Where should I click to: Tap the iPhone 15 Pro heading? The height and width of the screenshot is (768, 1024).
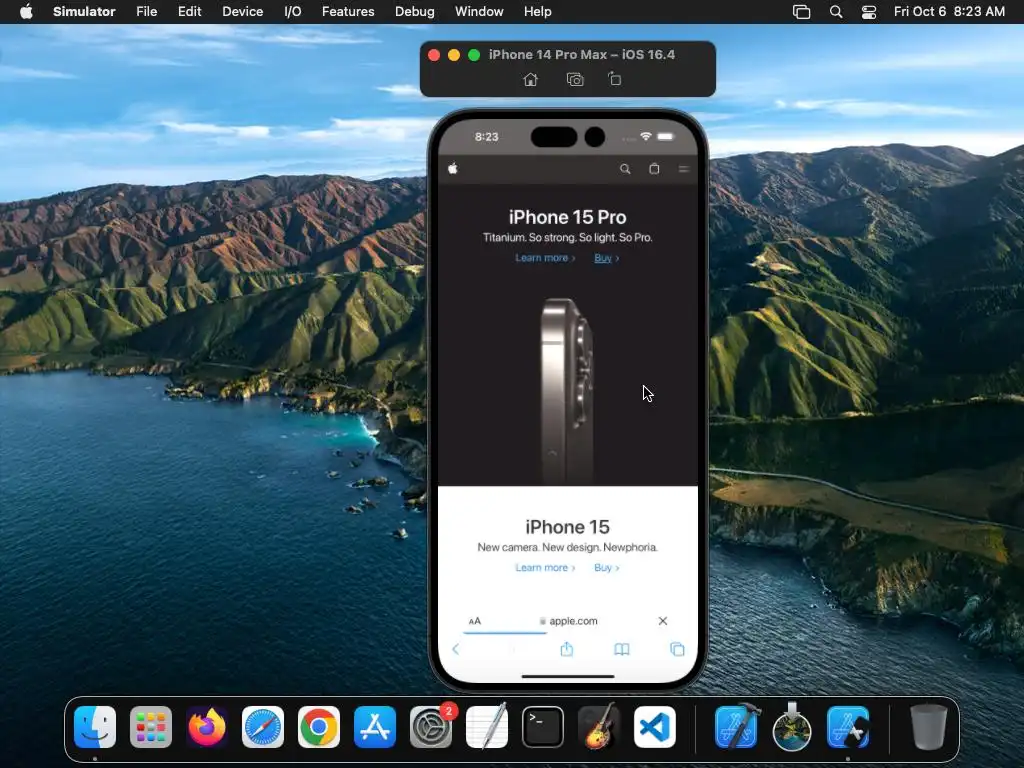[568, 217]
